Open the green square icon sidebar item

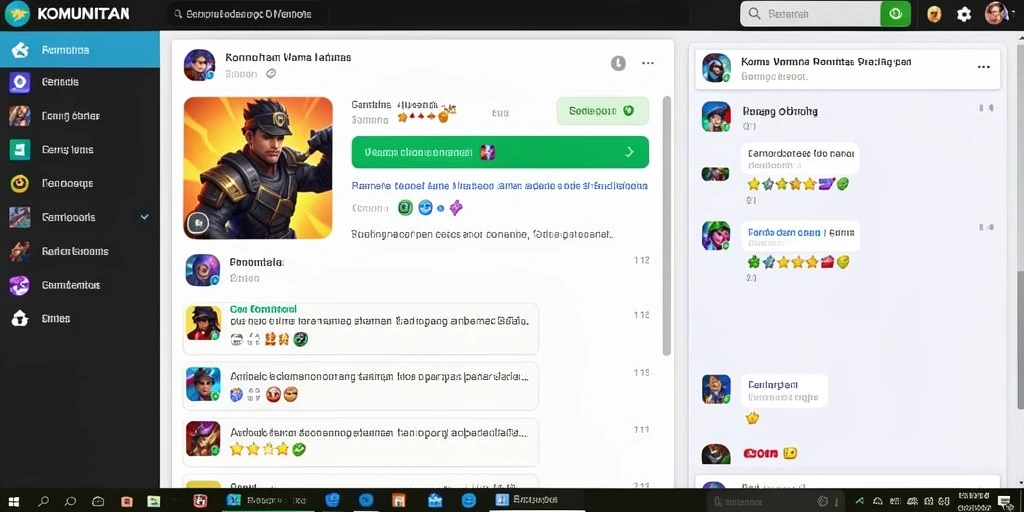click(20, 150)
